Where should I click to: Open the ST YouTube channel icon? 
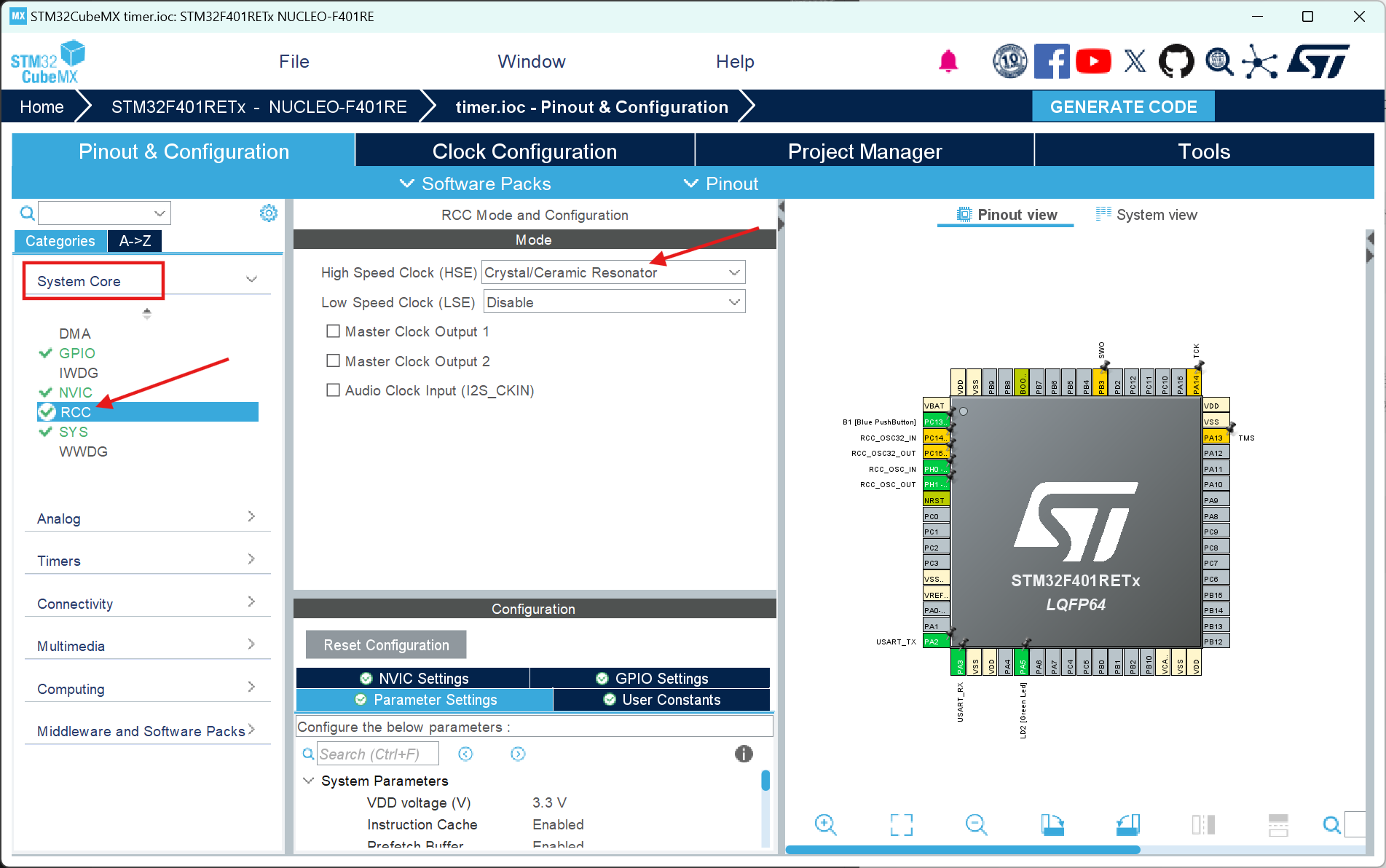click(x=1093, y=61)
